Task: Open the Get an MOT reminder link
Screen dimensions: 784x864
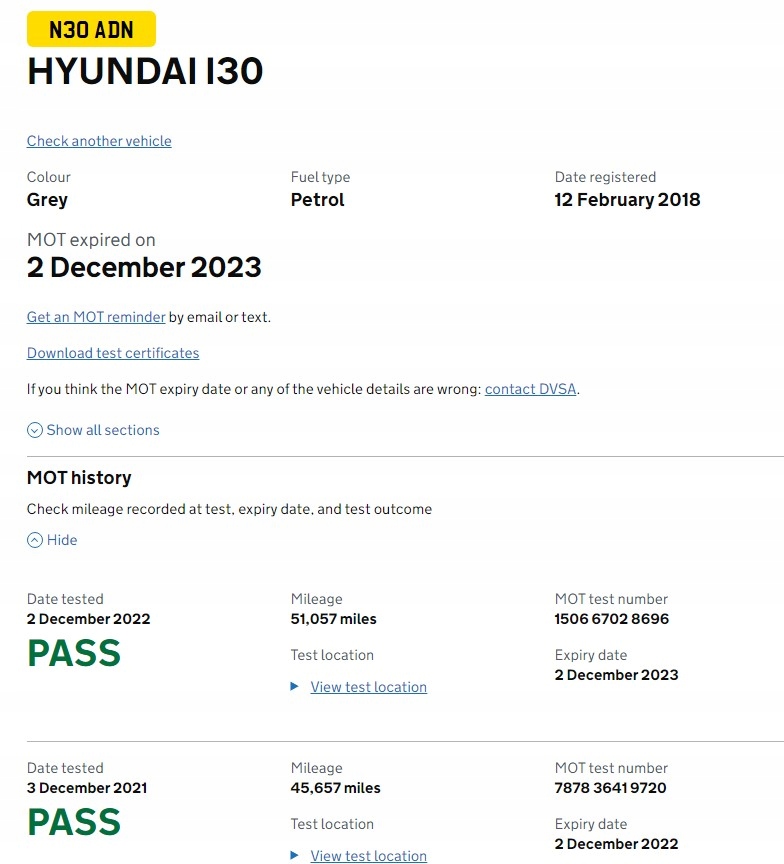Action: click(96, 317)
